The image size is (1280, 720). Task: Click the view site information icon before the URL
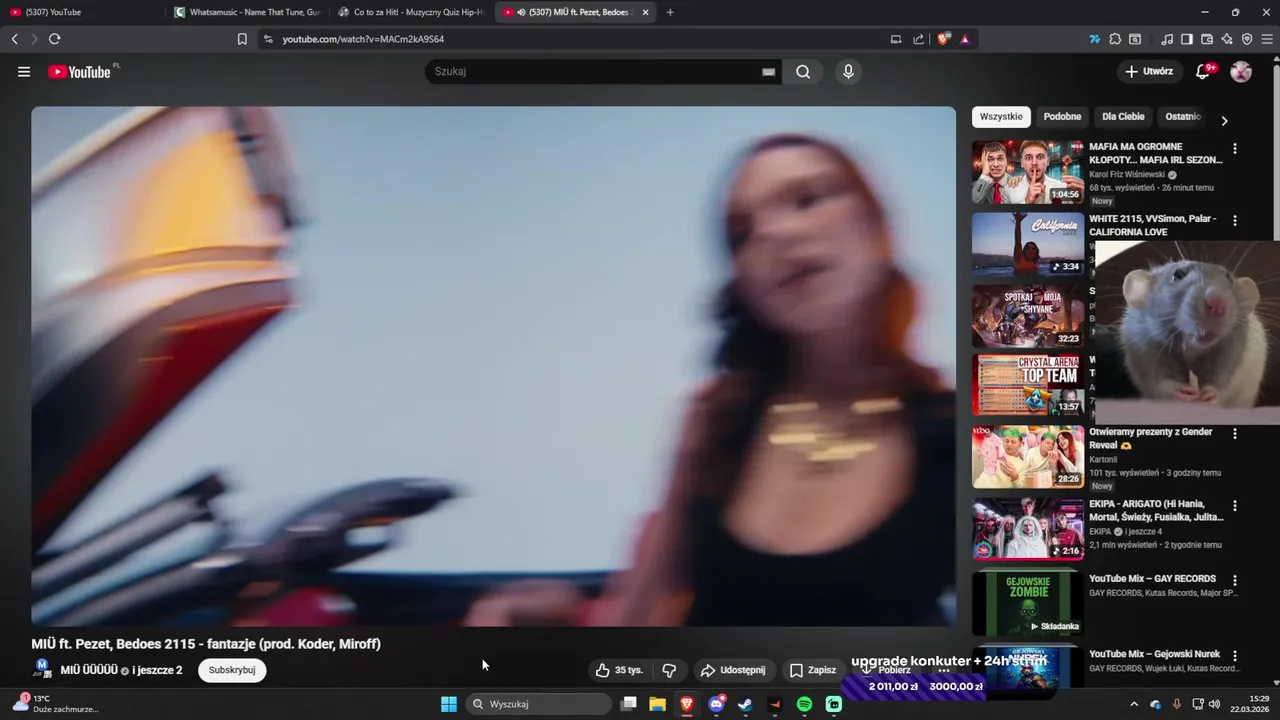pyautogui.click(x=267, y=39)
